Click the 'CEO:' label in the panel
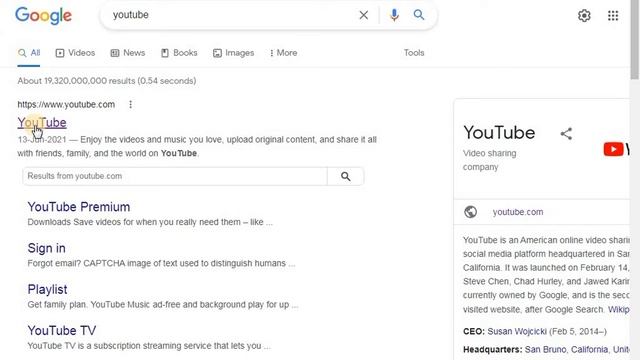The image size is (640, 360). (x=474, y=331)
